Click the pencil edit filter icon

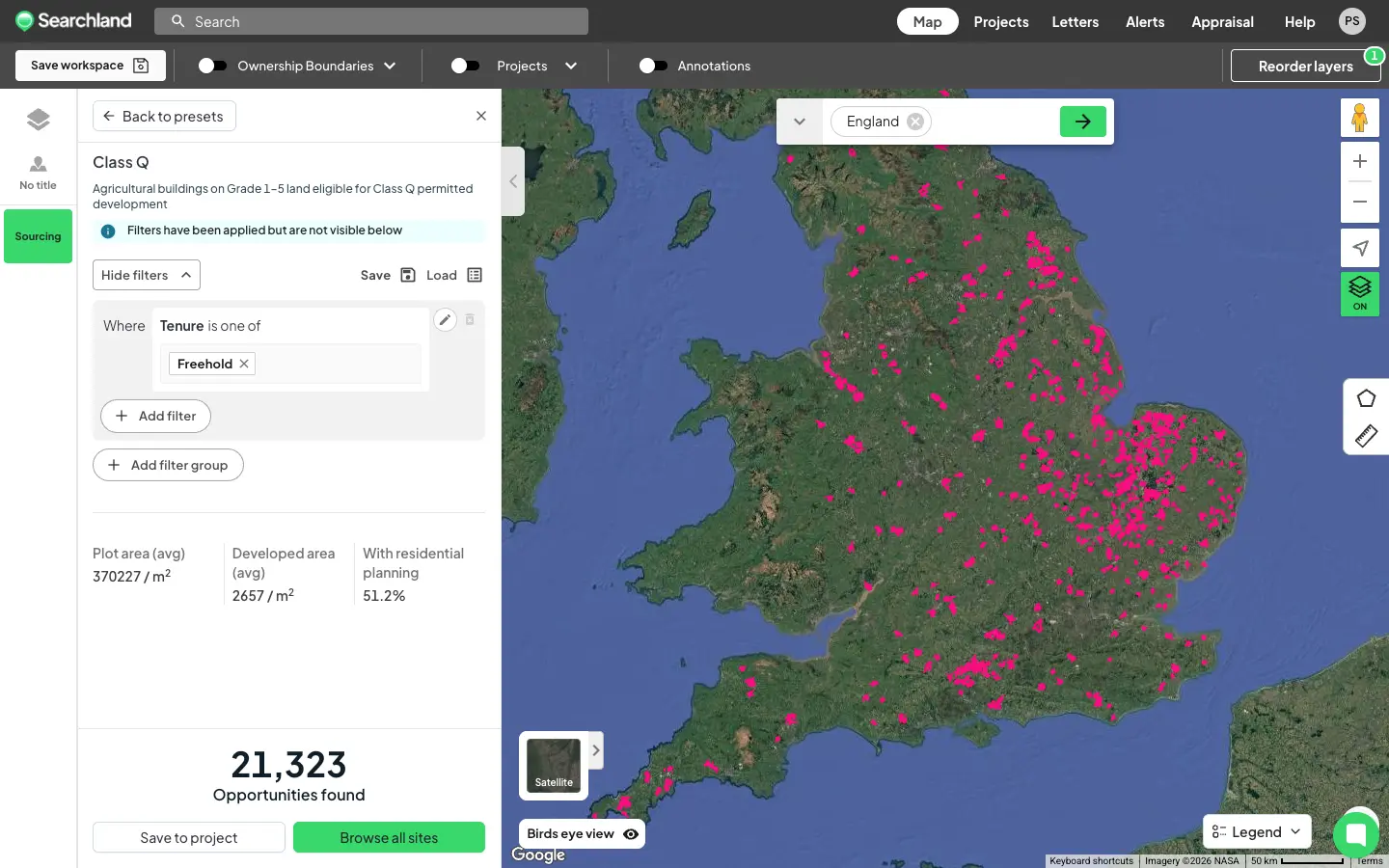click(x=445, y=320)
